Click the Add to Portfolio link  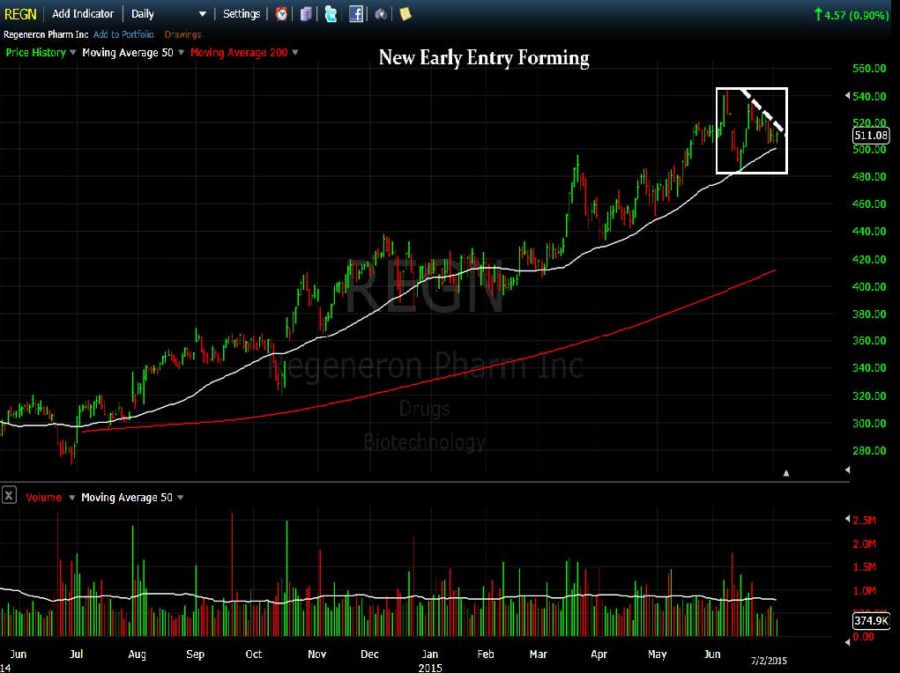click(x=123, y=34)
